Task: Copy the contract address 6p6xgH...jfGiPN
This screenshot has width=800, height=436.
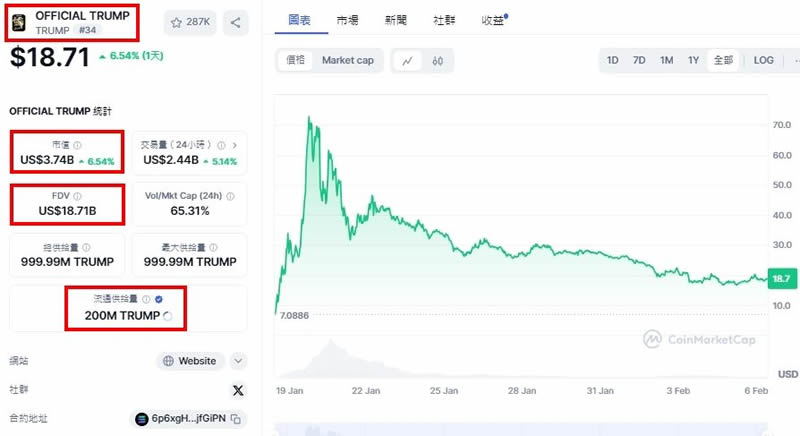Action: click(237, 419)
